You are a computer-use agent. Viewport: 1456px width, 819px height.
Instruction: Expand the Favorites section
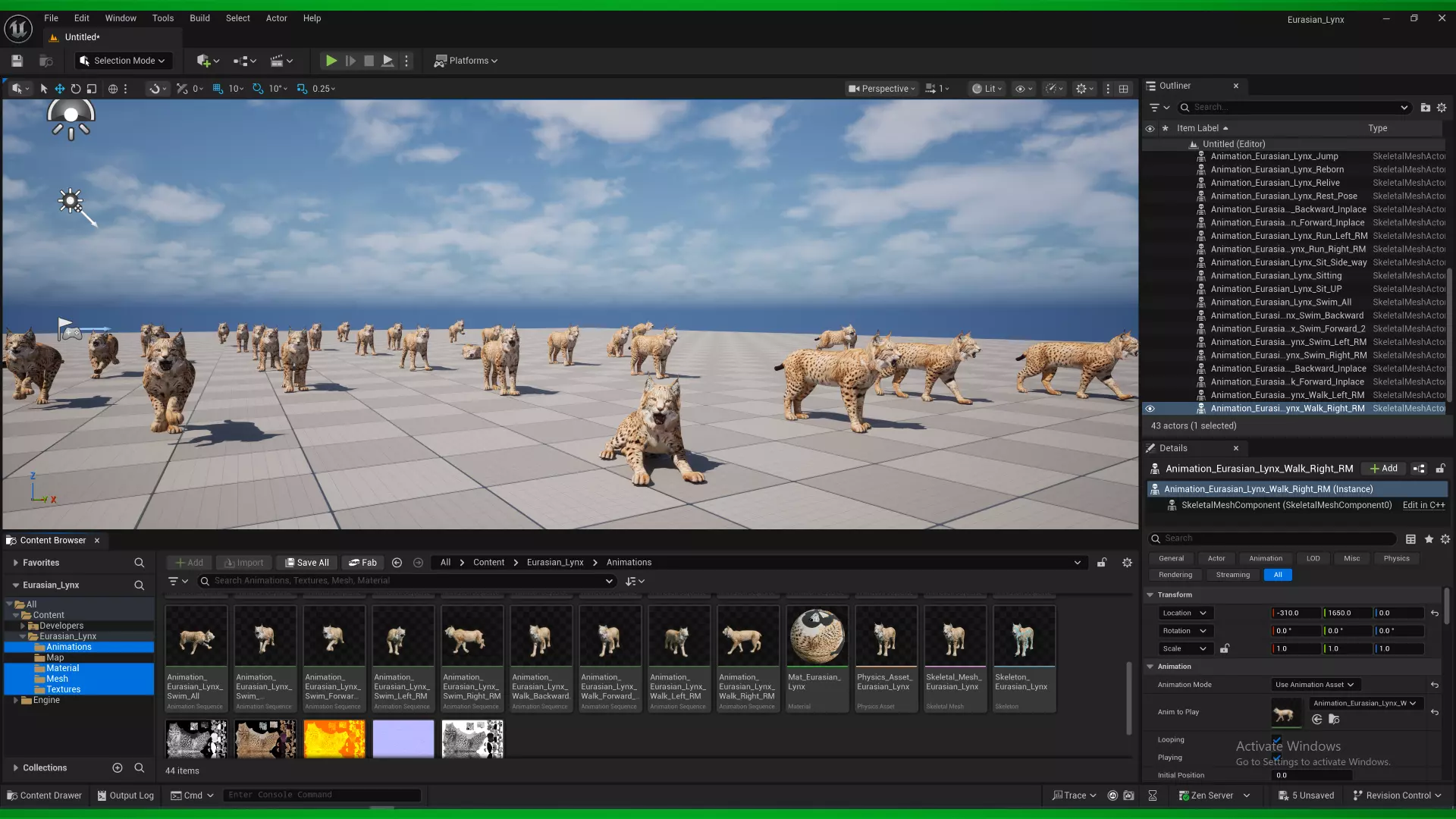(x=15, y=563)
